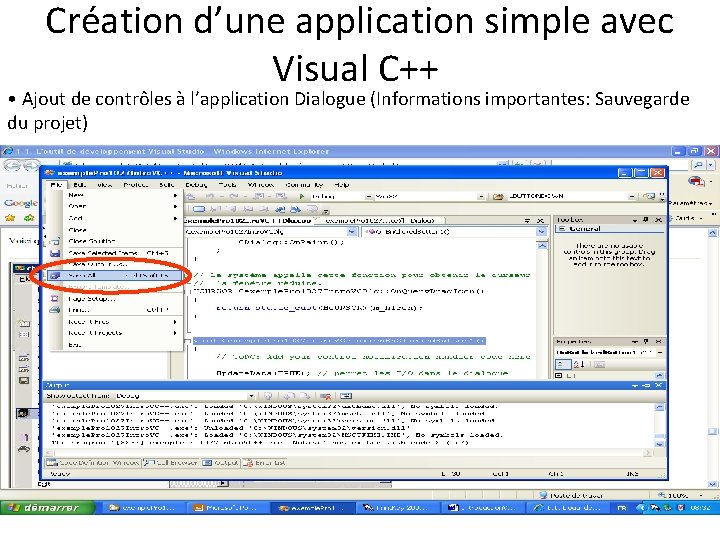Toggle auto-hide pin on Properties panel
The width and height of the screenshot is (720, 540).
[646, 342]
